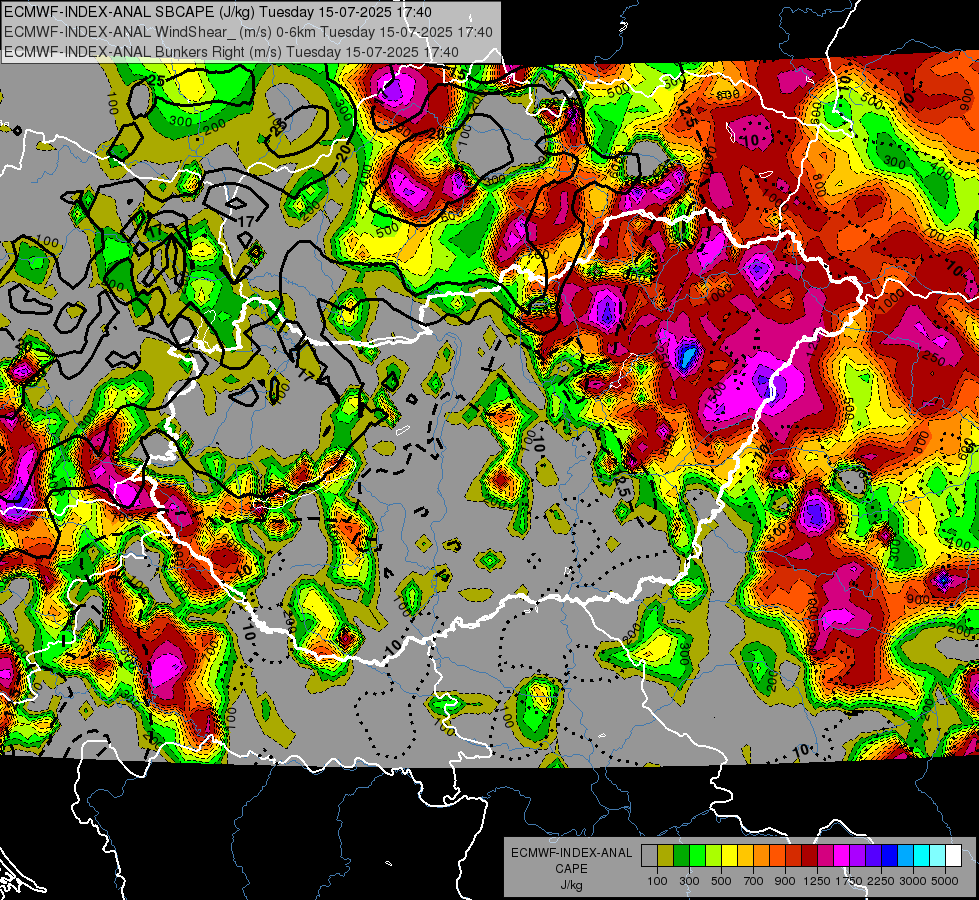Click the legend value 500
This screenshot has width=979, height=900.
tap(721, 881)
